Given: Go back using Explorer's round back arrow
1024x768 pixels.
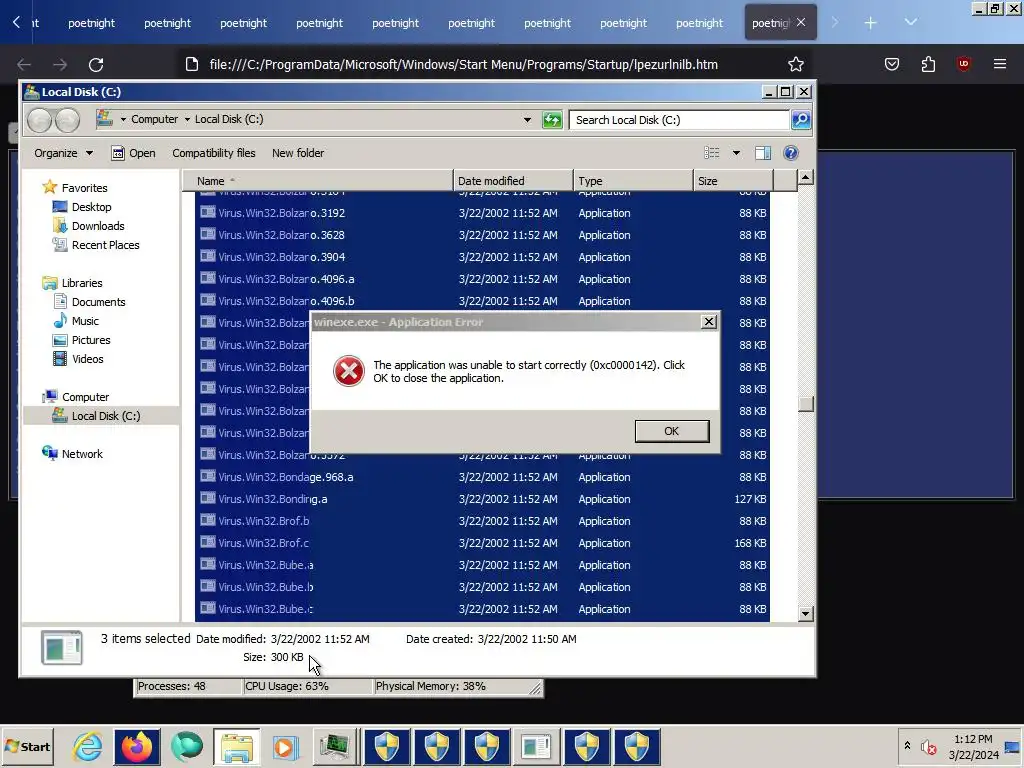Looking at the screenshot, I should [39, 120].
